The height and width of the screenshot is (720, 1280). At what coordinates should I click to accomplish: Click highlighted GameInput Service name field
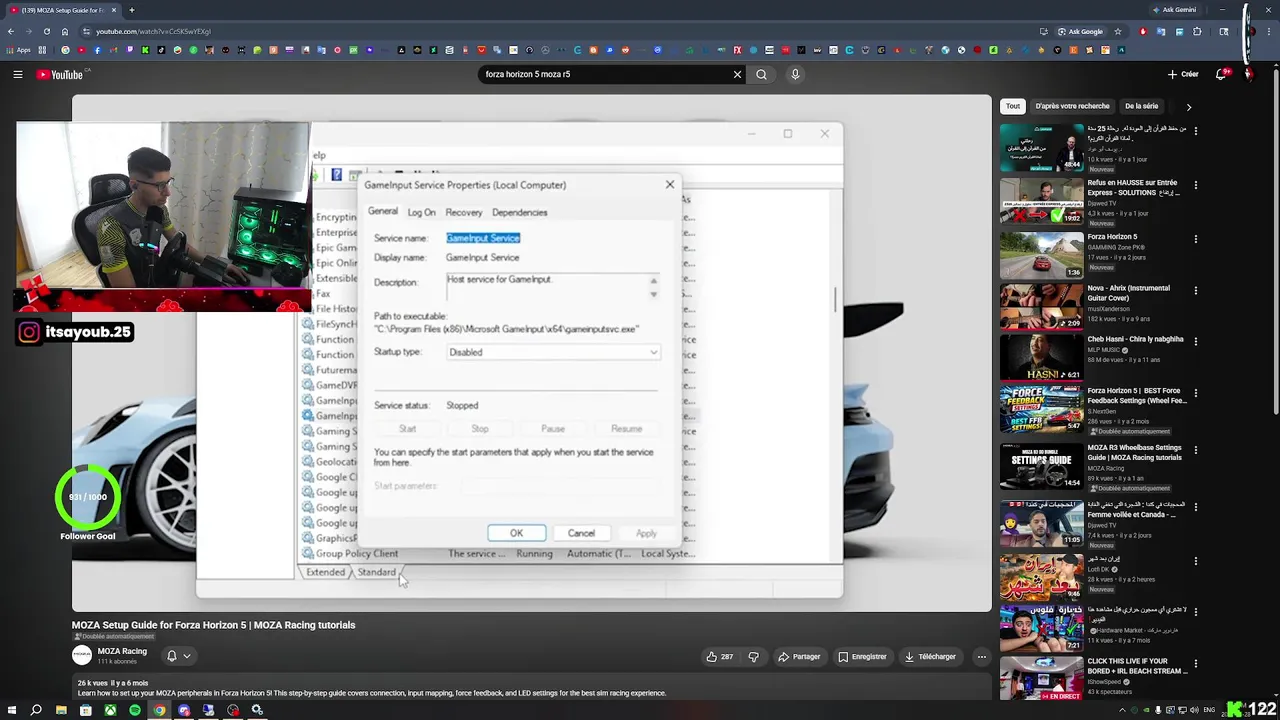(x=483, y=238)
